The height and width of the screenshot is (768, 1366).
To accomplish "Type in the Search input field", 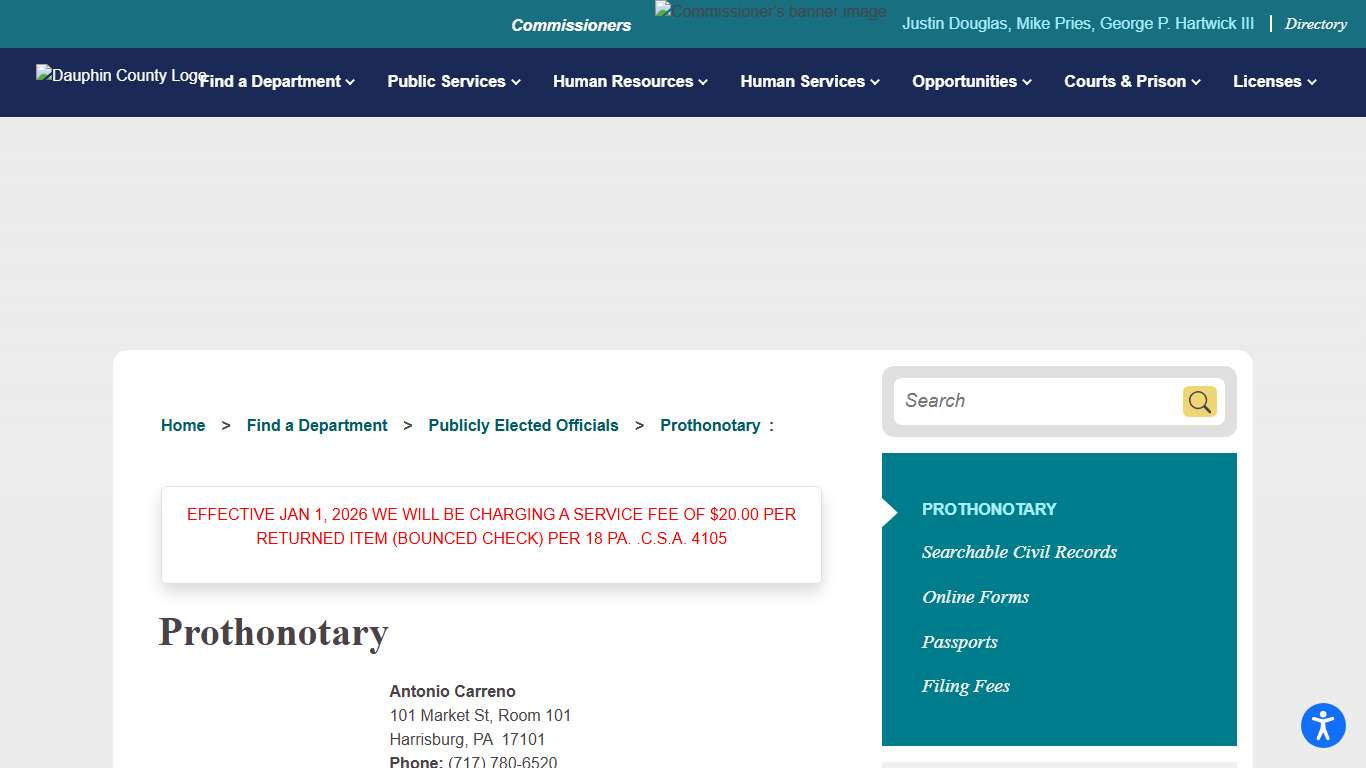I will tap(1035, 401).
